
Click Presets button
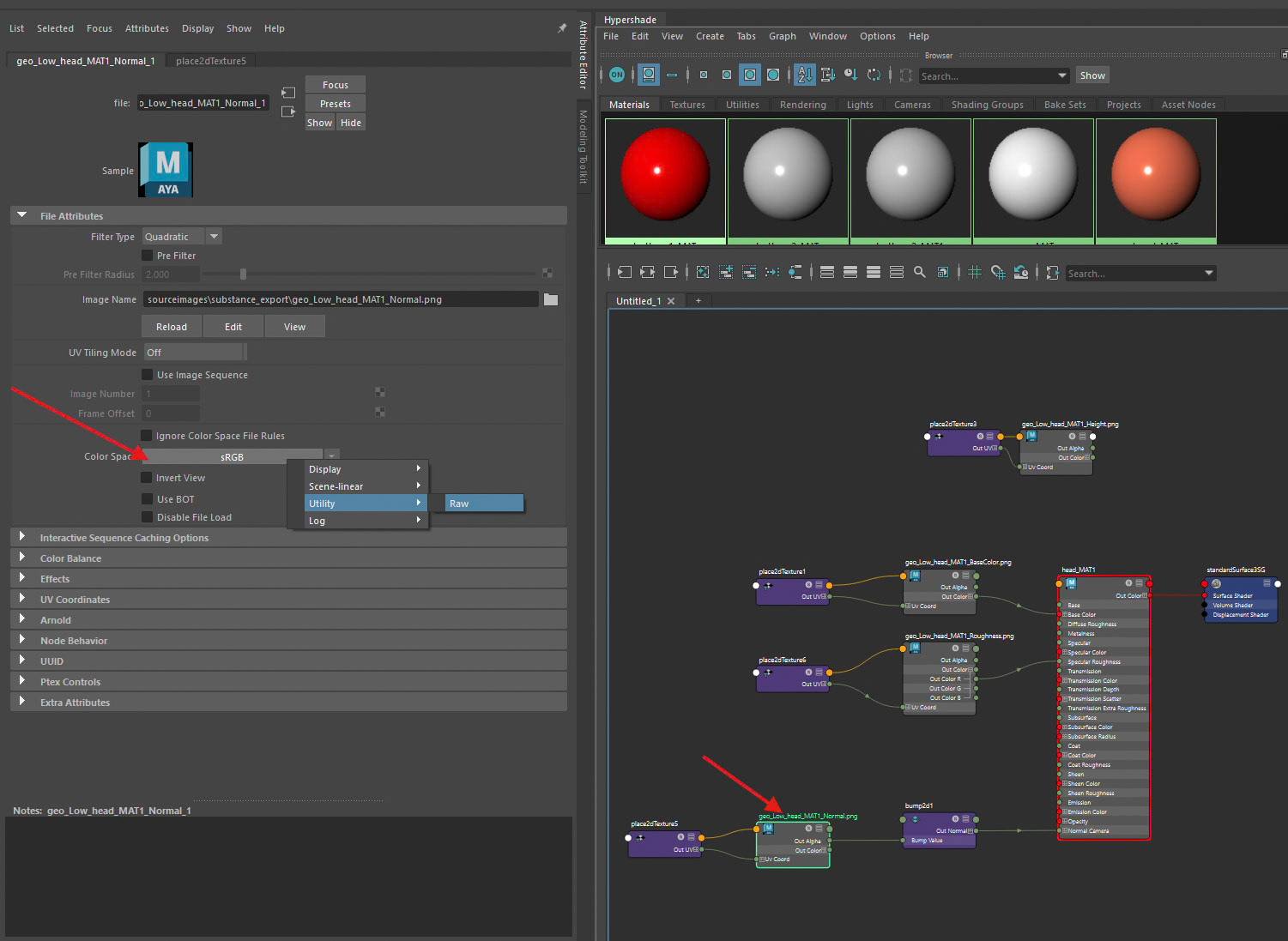point(336,104)
